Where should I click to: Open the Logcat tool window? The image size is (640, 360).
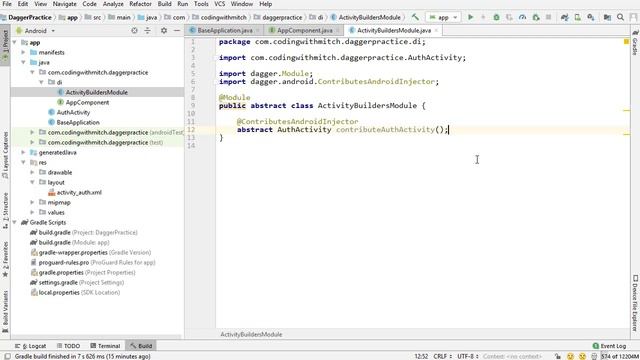31,346
